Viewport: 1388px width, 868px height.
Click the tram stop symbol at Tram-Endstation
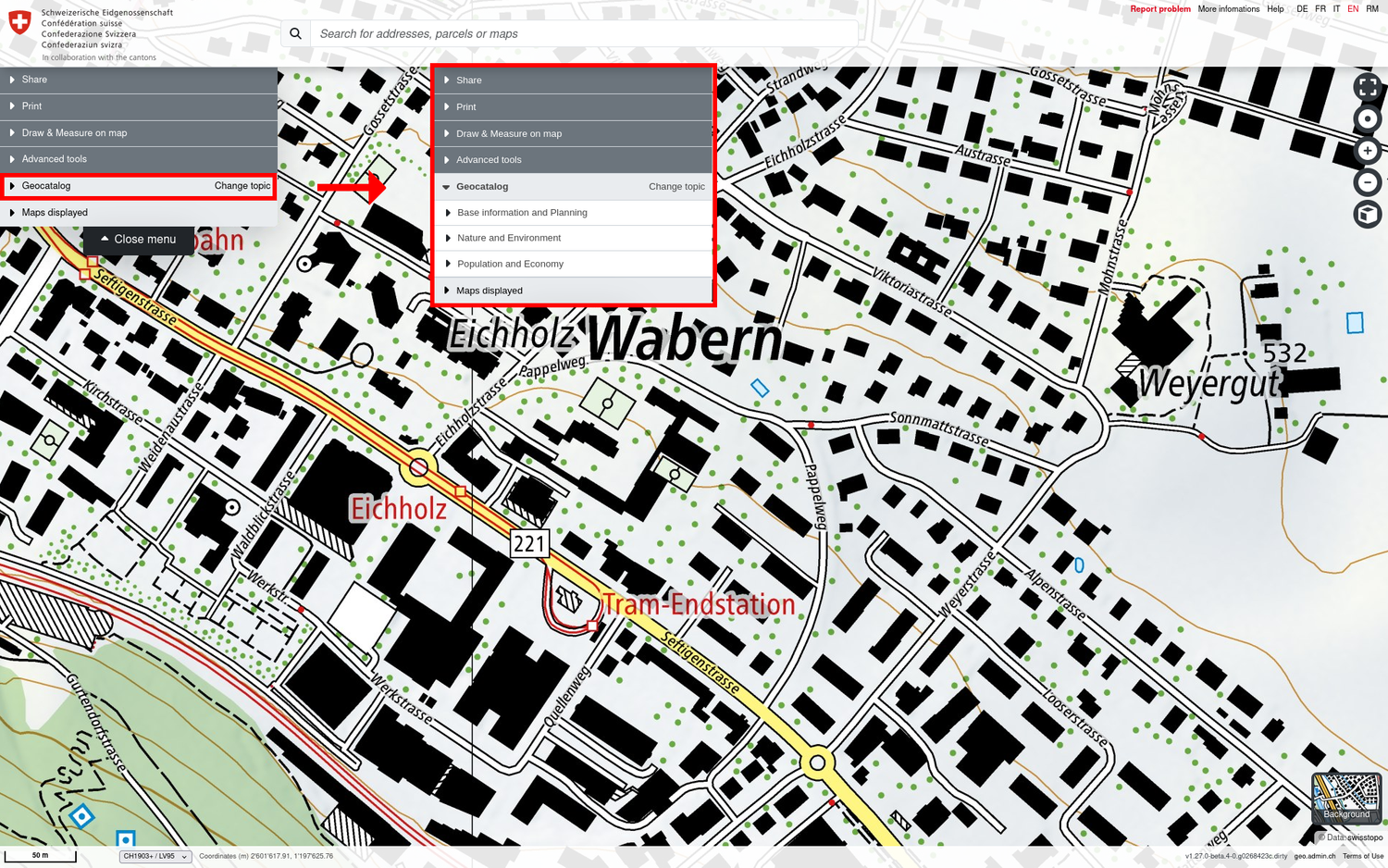pyautogui.click(x=592, y=626)
